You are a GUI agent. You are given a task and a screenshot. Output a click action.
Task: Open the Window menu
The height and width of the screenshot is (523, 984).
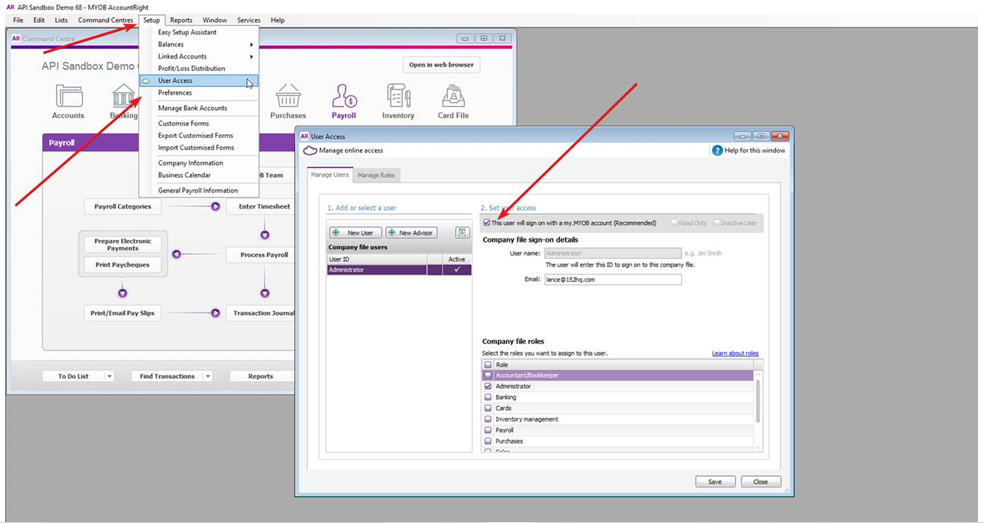point(215,20)
